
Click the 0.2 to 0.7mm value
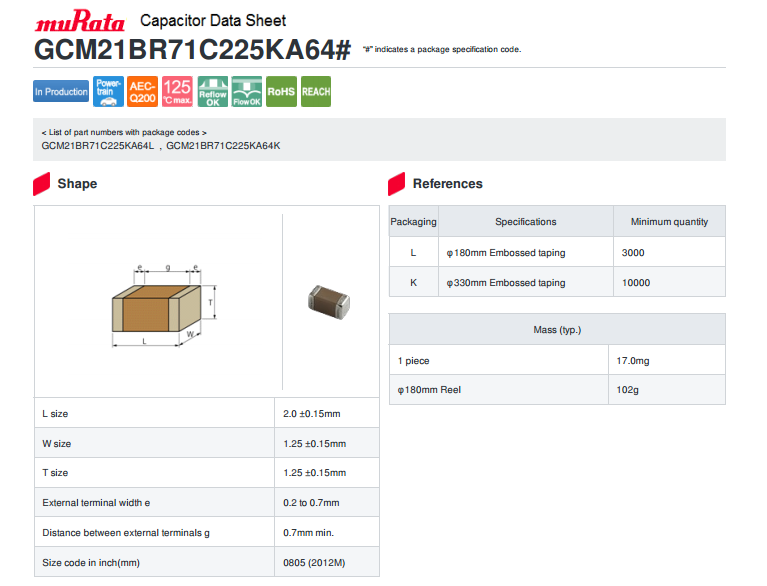311,503
